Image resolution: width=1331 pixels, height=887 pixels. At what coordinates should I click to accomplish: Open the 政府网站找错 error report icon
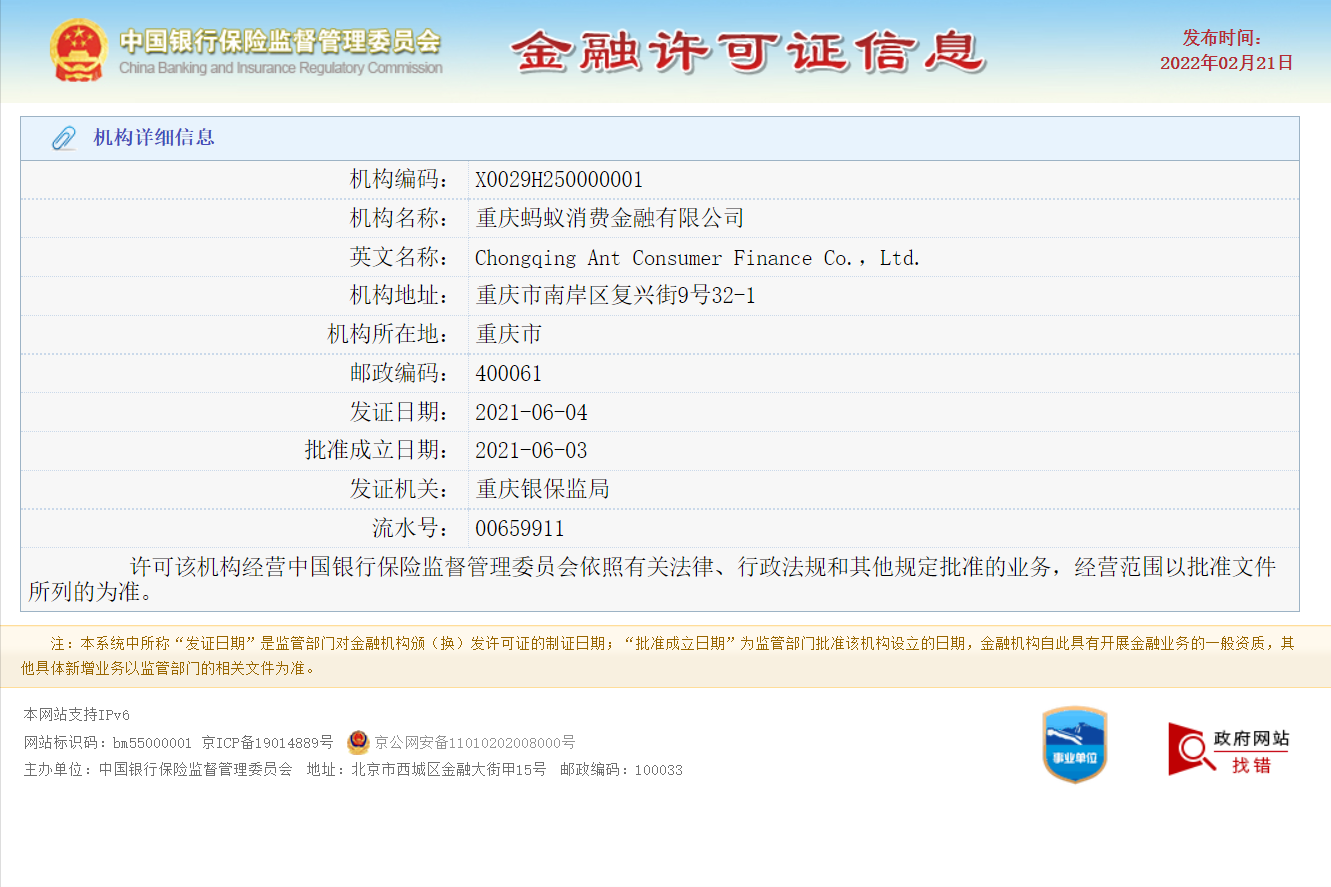pyautogui.click(x=1228, y=750)
